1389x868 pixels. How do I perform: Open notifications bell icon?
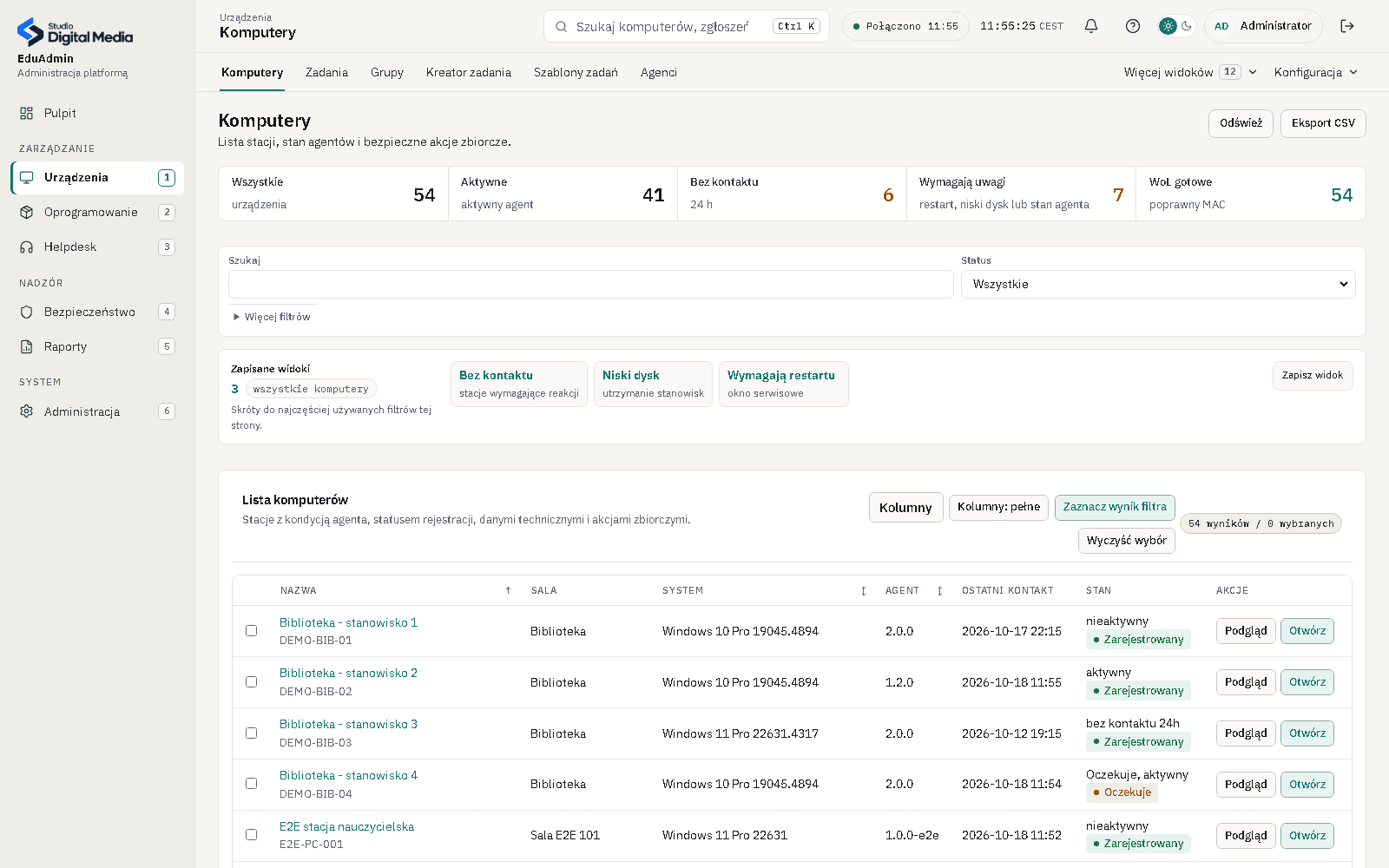(1091, 26)
